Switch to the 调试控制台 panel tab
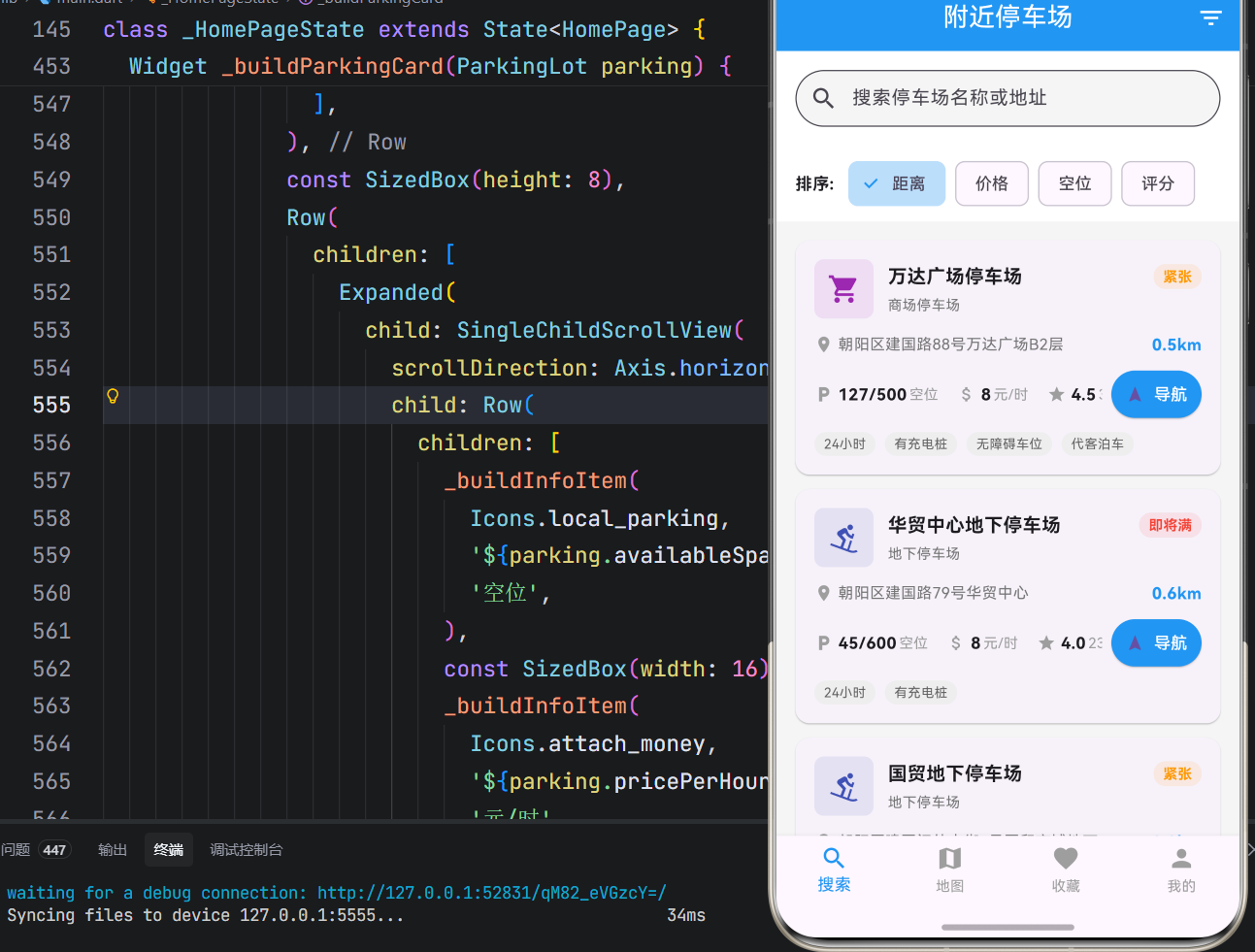Image resolution: width=1255 pixels, height=952 pixels. tap(246, 849)
